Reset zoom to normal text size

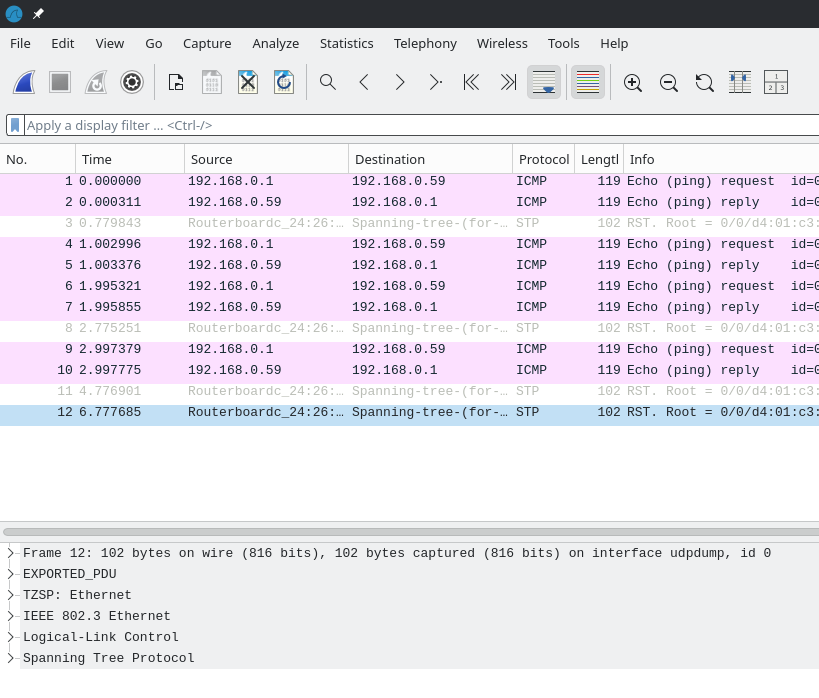pos(705,82)
